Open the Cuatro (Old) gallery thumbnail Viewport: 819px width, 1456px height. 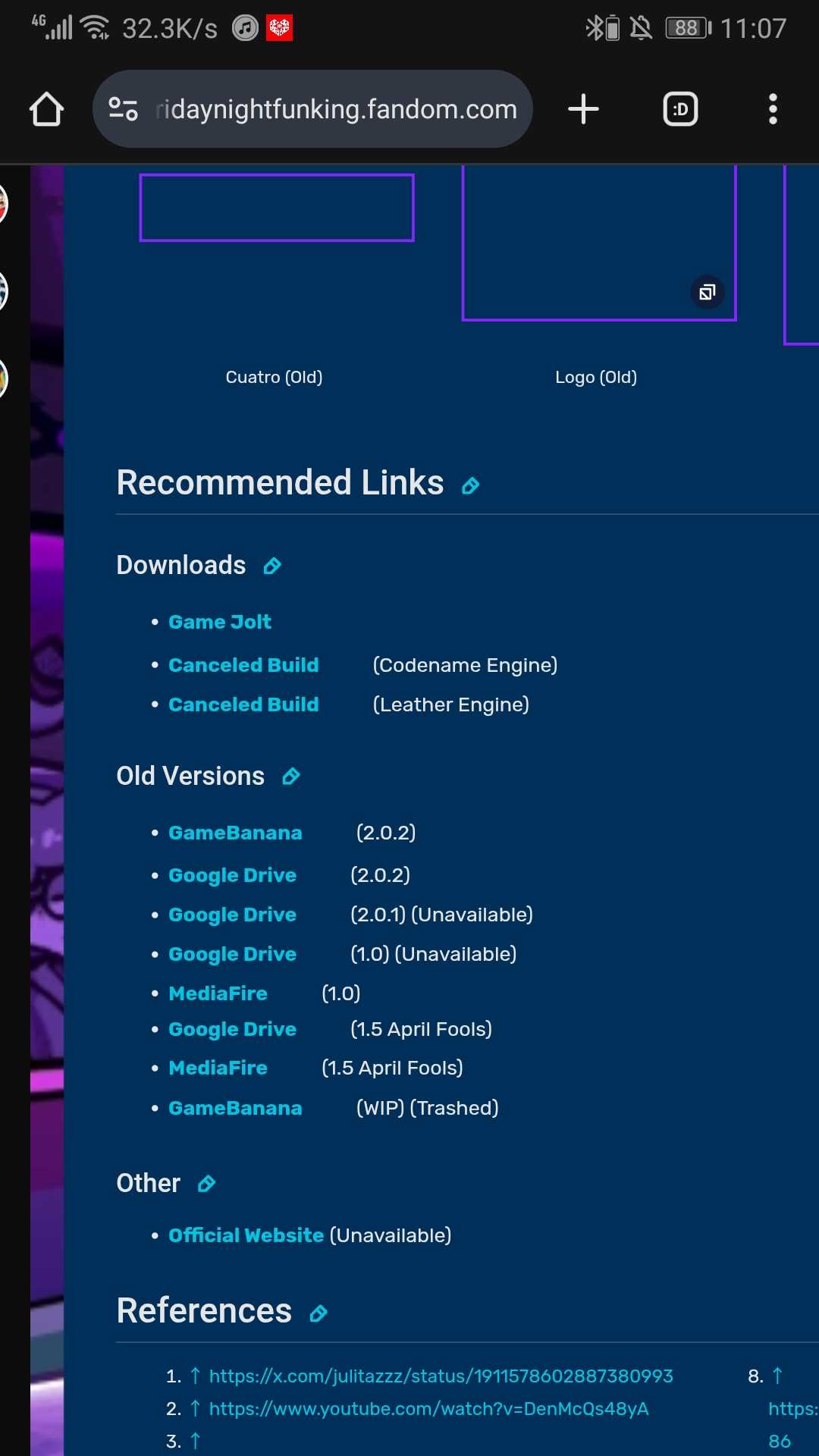[x=277, y=208]
